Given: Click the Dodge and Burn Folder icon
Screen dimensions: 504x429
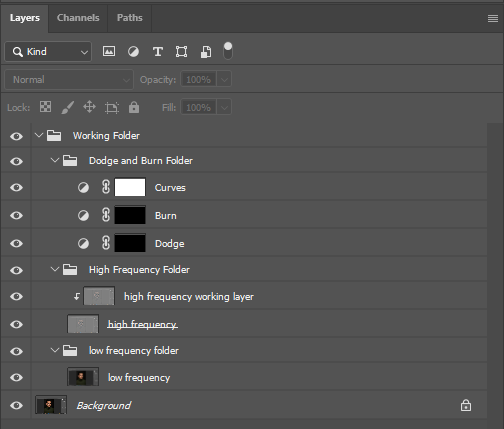Looking at the screenshot, I should tap(70, 160).
